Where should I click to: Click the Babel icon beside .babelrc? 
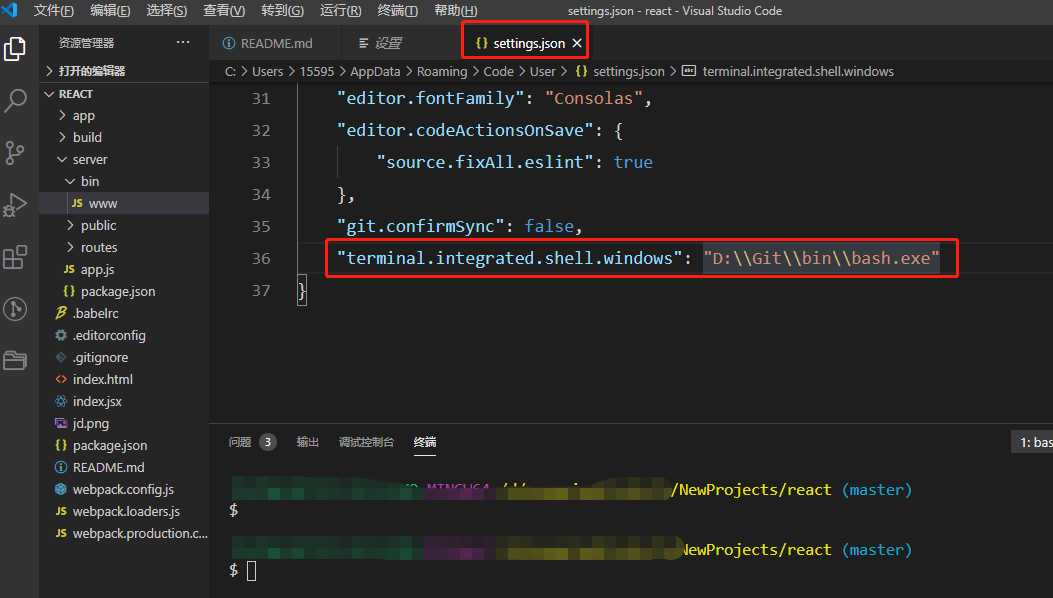tap(61, 313)
